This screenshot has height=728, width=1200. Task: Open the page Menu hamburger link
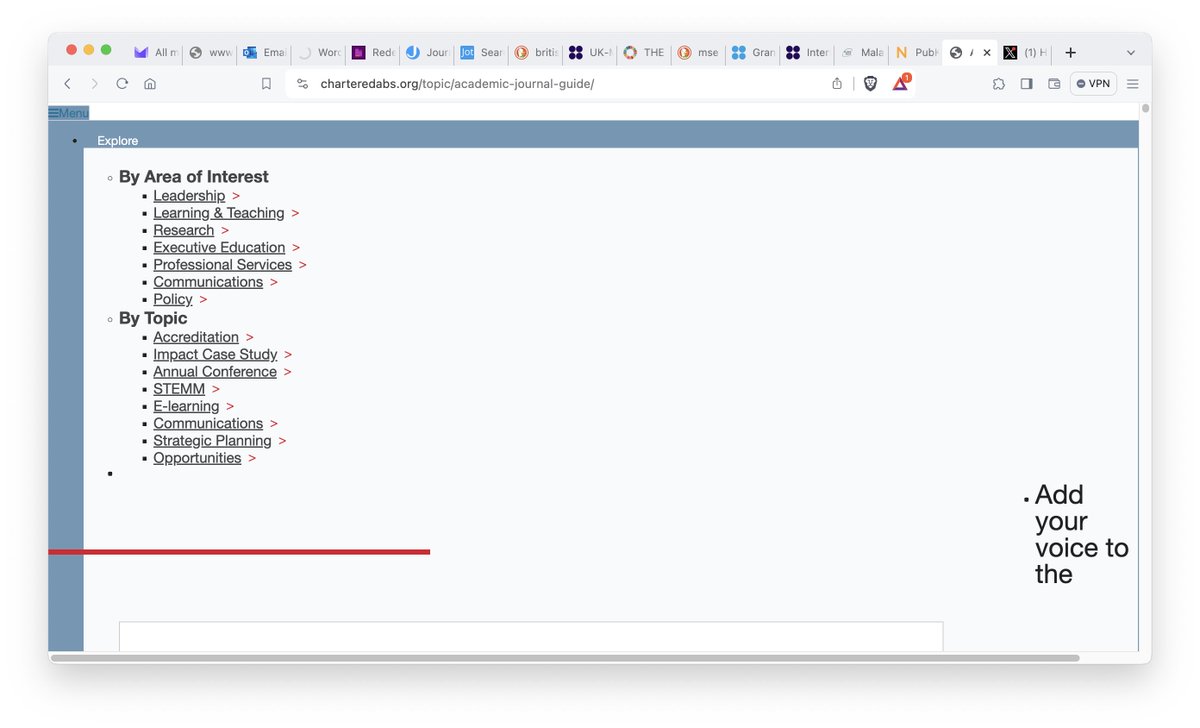[x=69, y=113]
